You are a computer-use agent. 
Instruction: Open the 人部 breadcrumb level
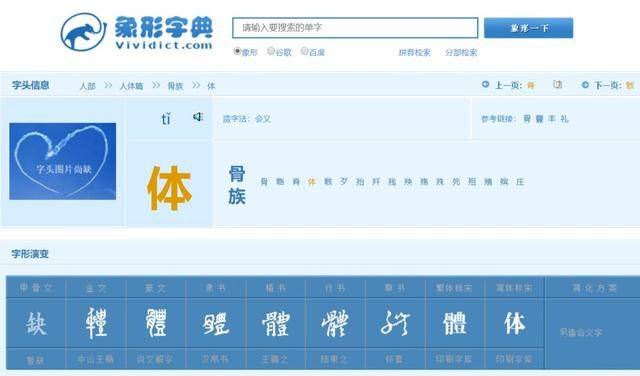(x=87, y=86)
